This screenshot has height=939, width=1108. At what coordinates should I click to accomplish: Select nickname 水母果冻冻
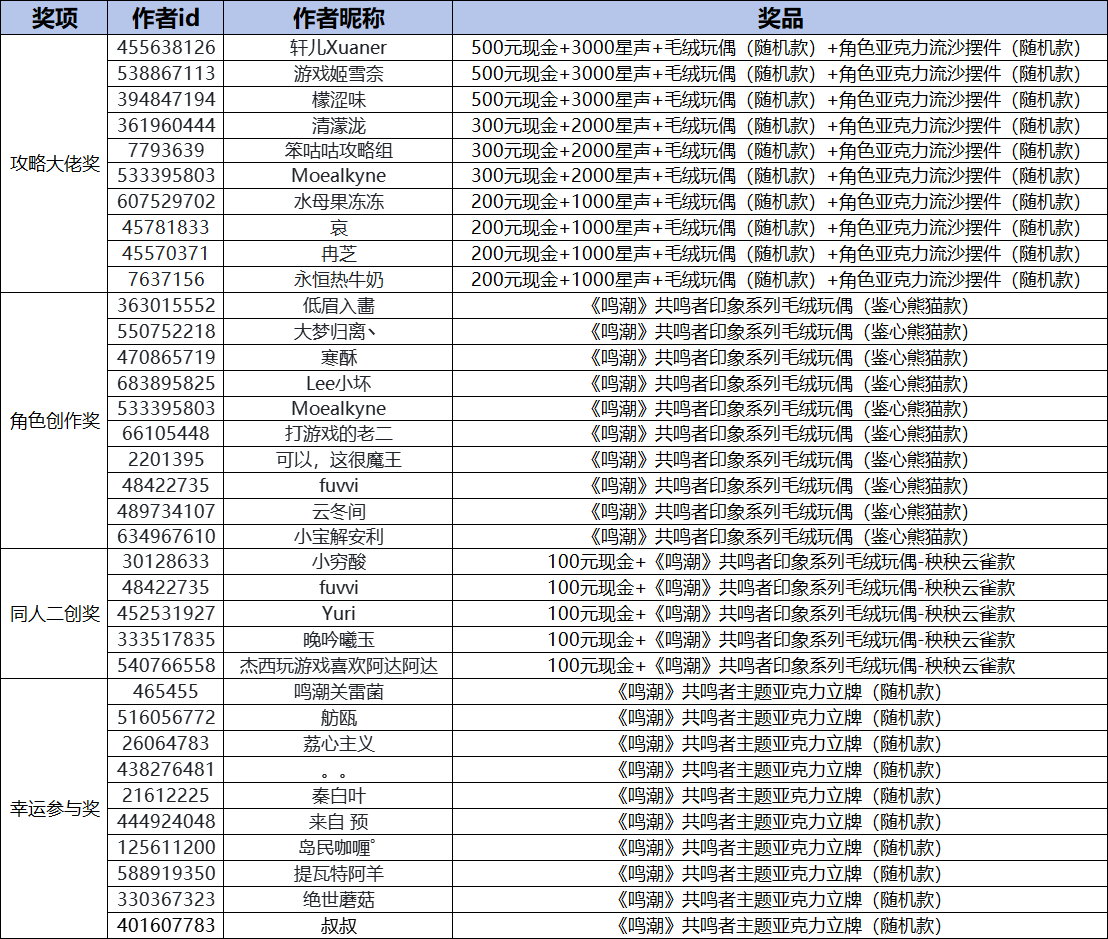click(338, 201)
